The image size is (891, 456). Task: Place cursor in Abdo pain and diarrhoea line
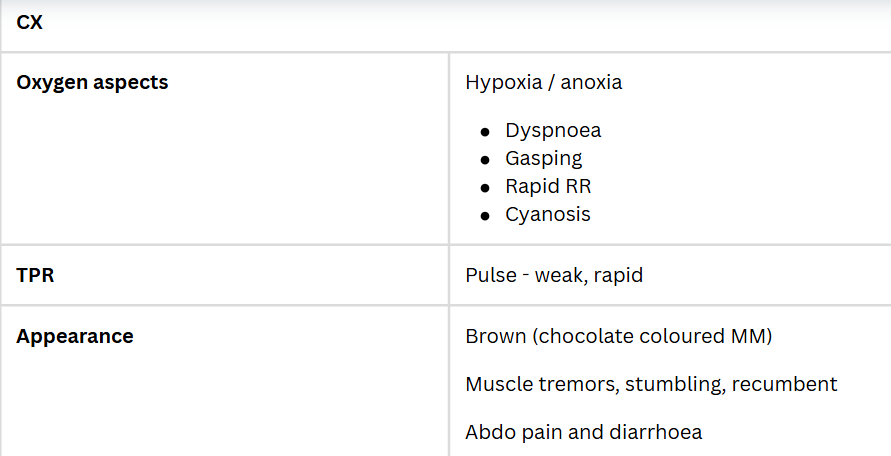(x=583, y=432)
